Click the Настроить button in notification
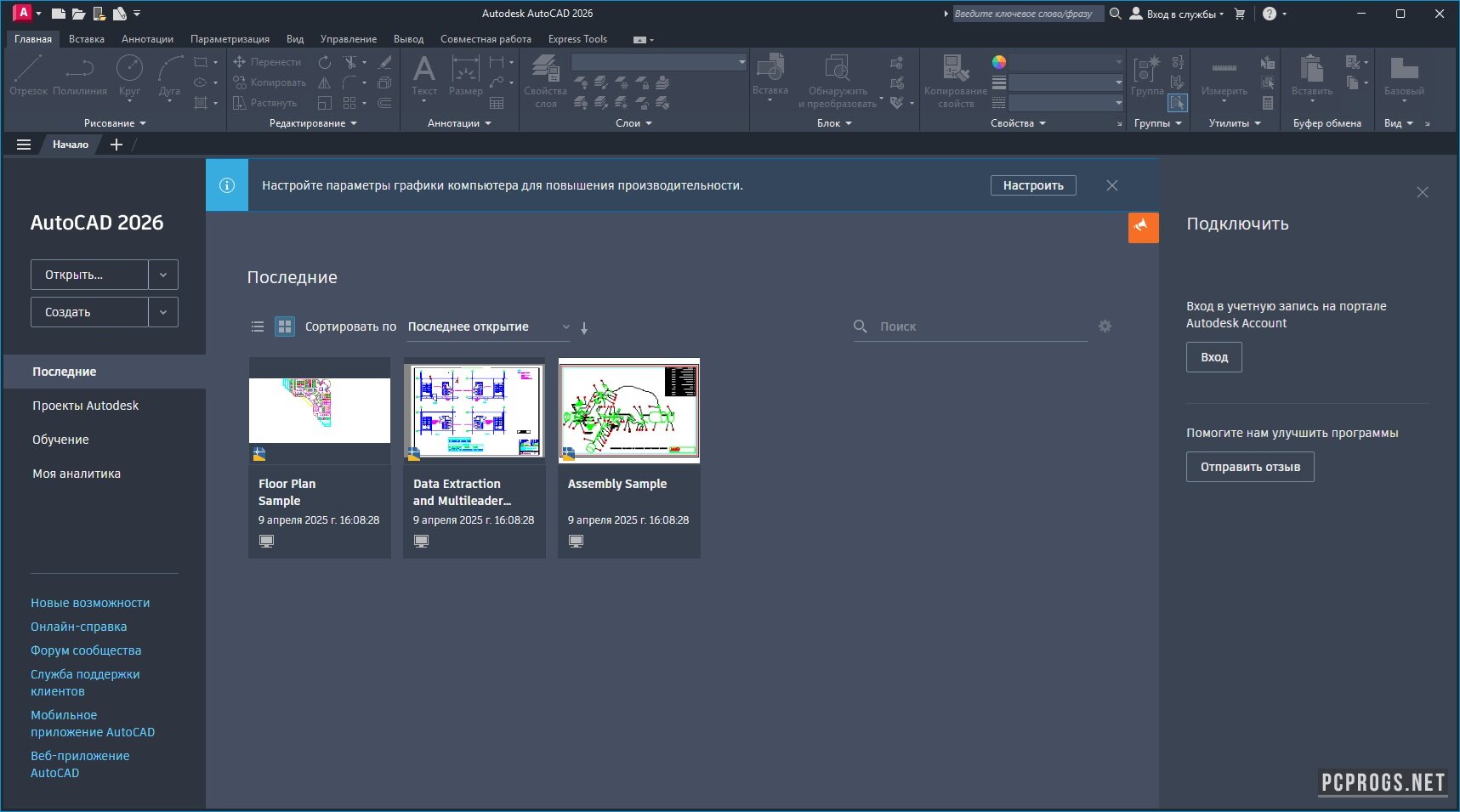The image size is (1460, 812). click(x=1032, y=185)
